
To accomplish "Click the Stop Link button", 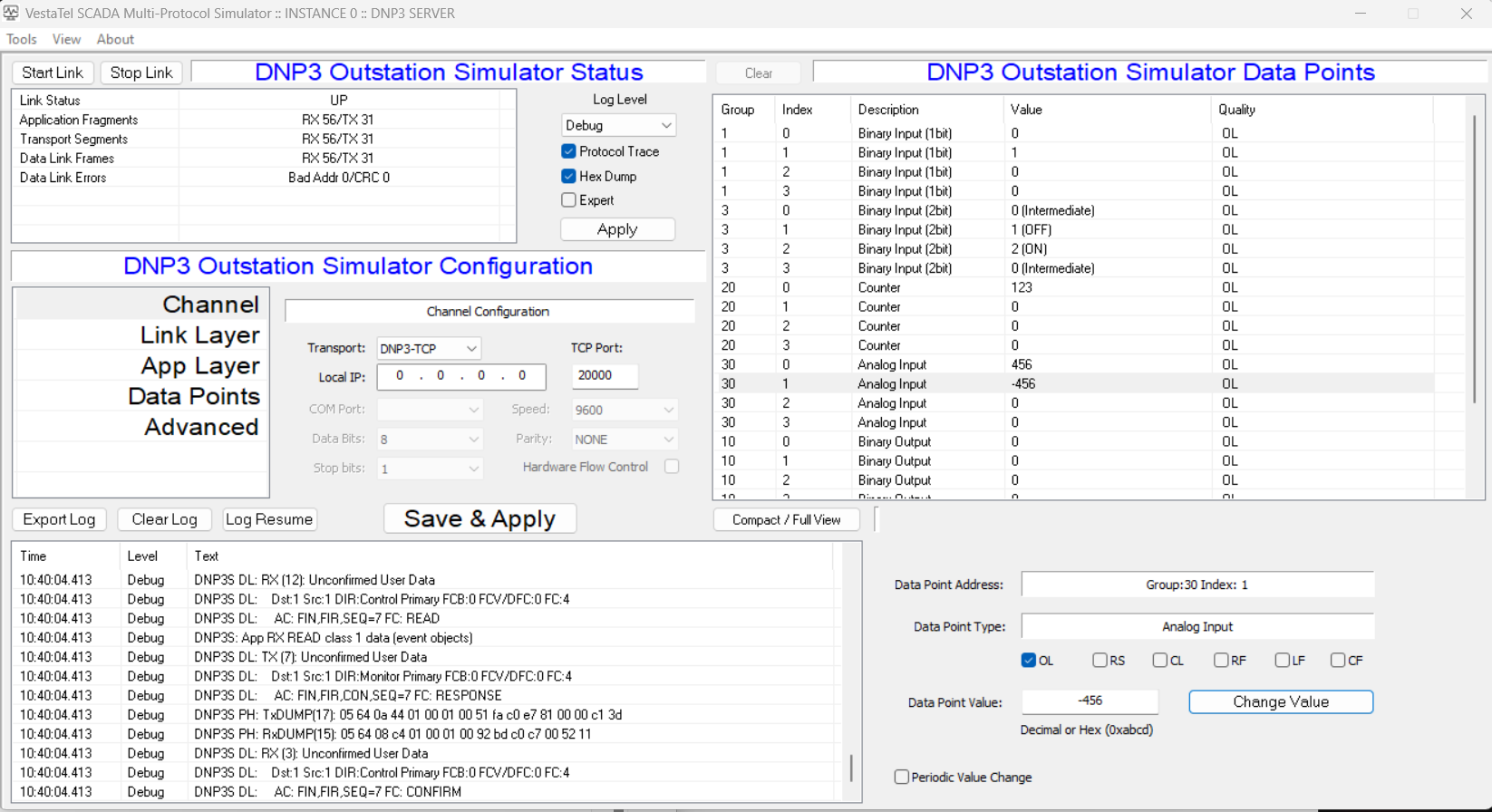I will pyautogui.click(x=141, y=72).
